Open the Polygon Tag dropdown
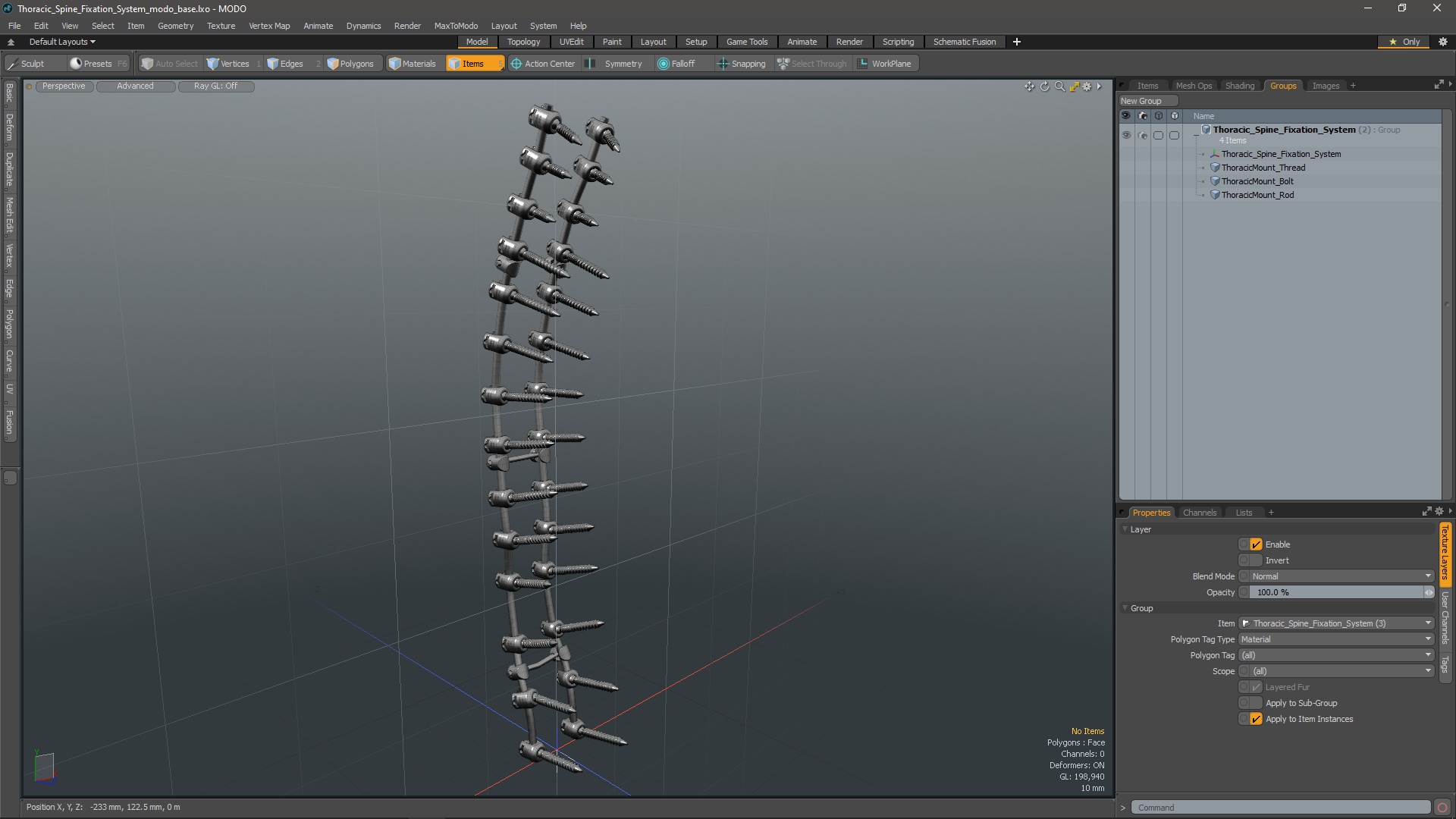Screen dimensions: 1456x819 pos(1336,655)
